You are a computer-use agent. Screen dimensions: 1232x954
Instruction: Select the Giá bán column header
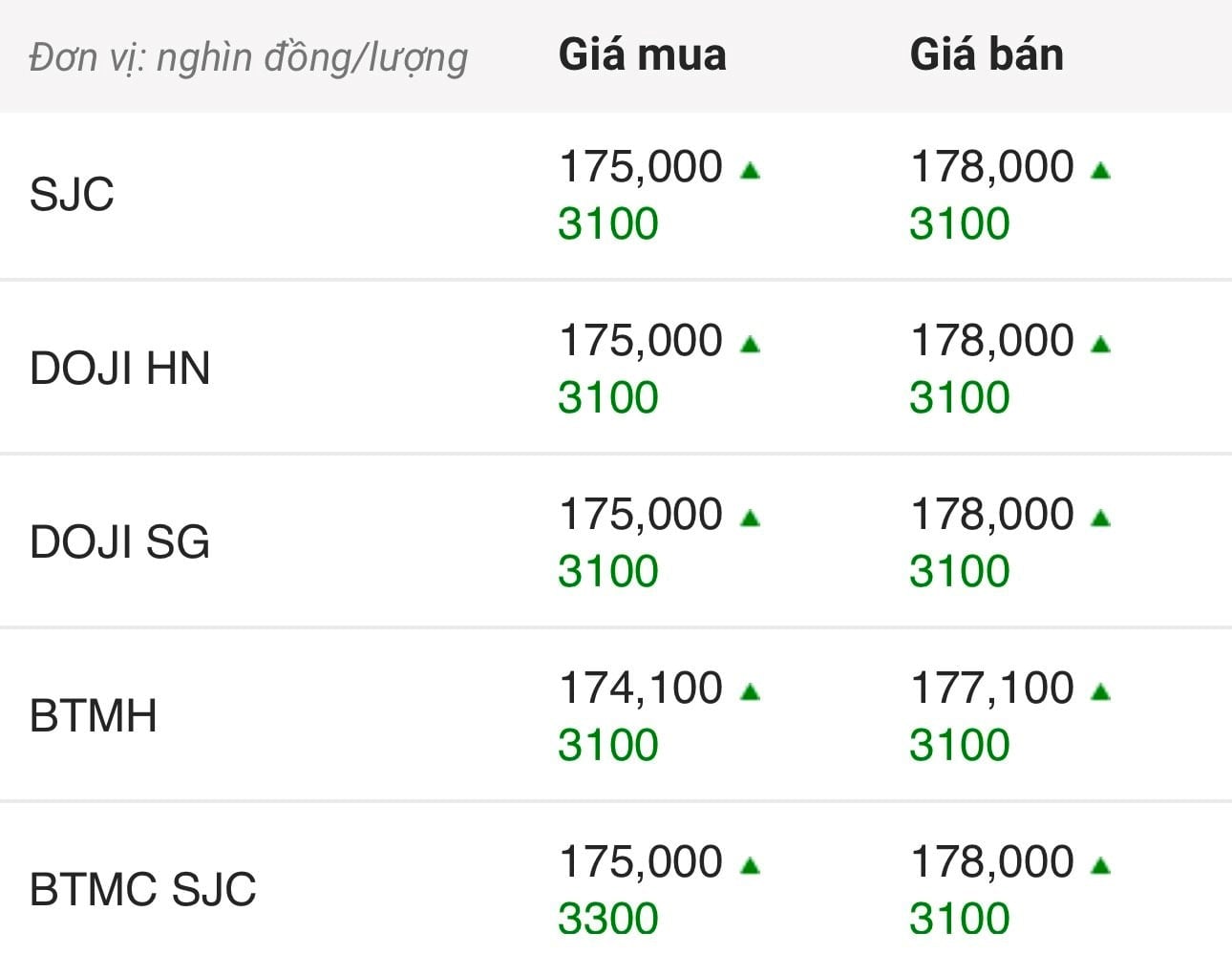[987, 54]
